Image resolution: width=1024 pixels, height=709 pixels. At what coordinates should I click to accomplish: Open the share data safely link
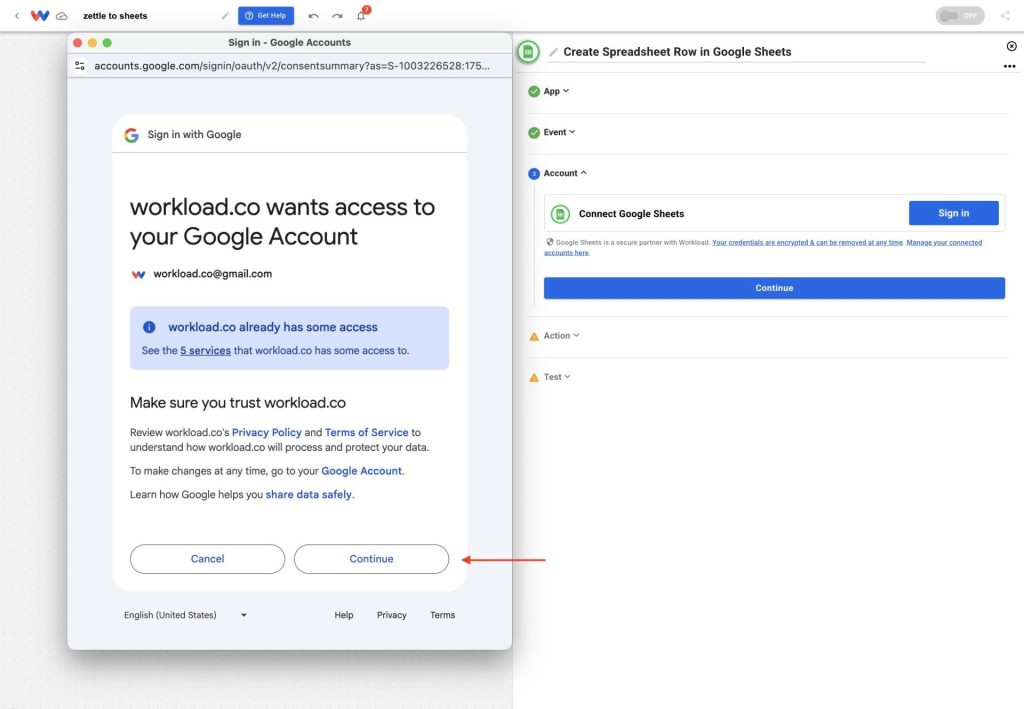coord(308,494)
